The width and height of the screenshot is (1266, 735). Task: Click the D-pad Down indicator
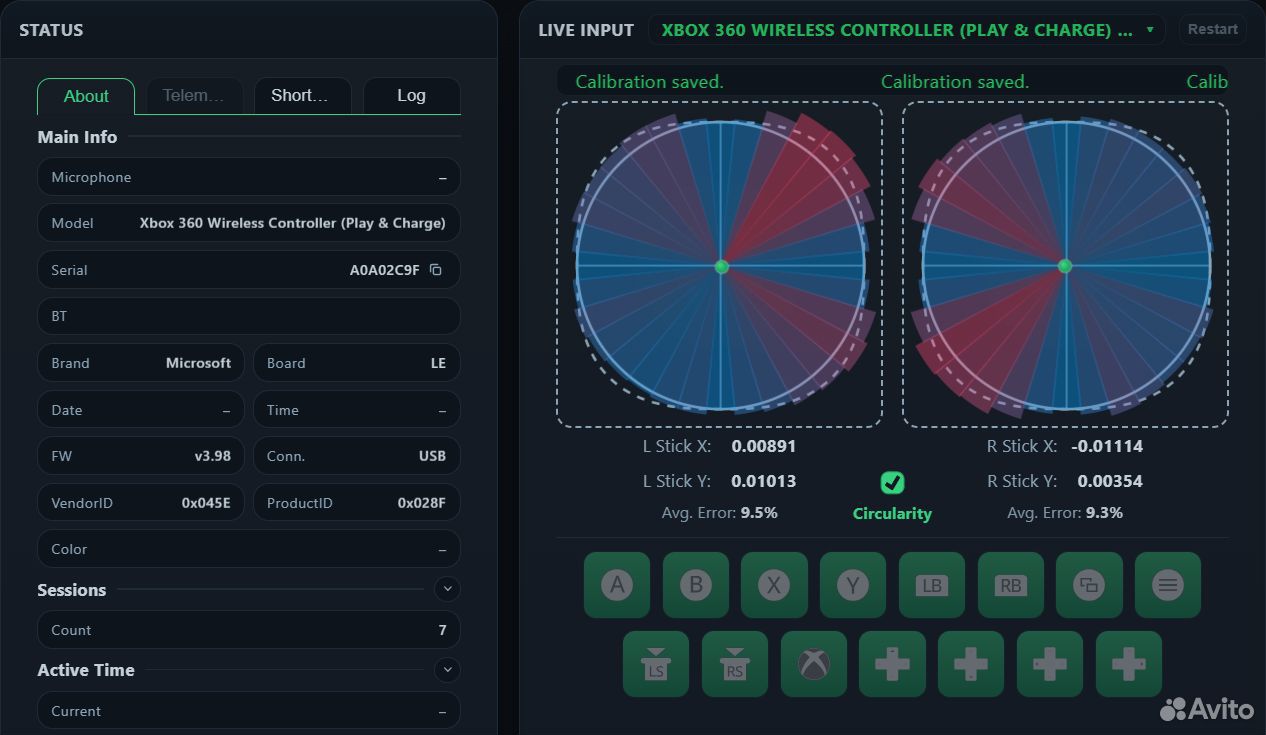pyautogui.click(x=971, y=664)
